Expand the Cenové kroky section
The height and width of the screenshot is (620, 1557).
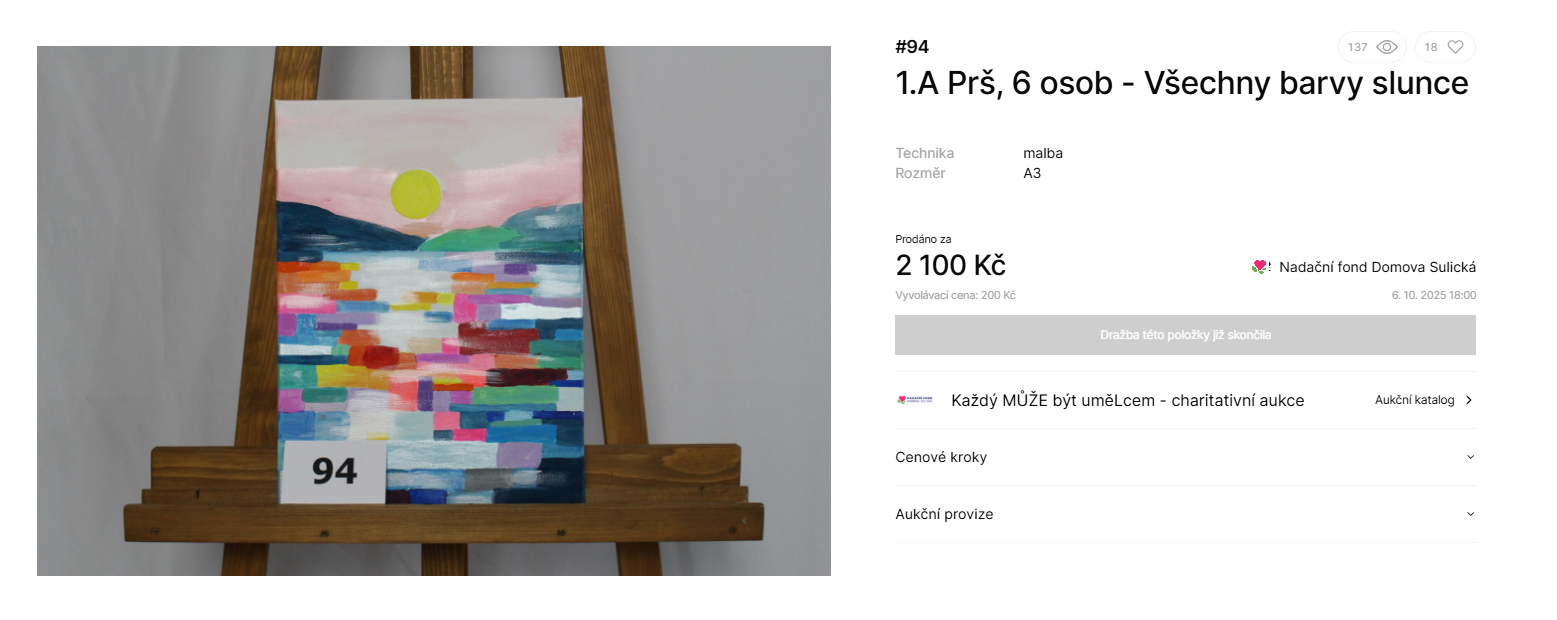pyautogui.click(x=1185, y=457)
